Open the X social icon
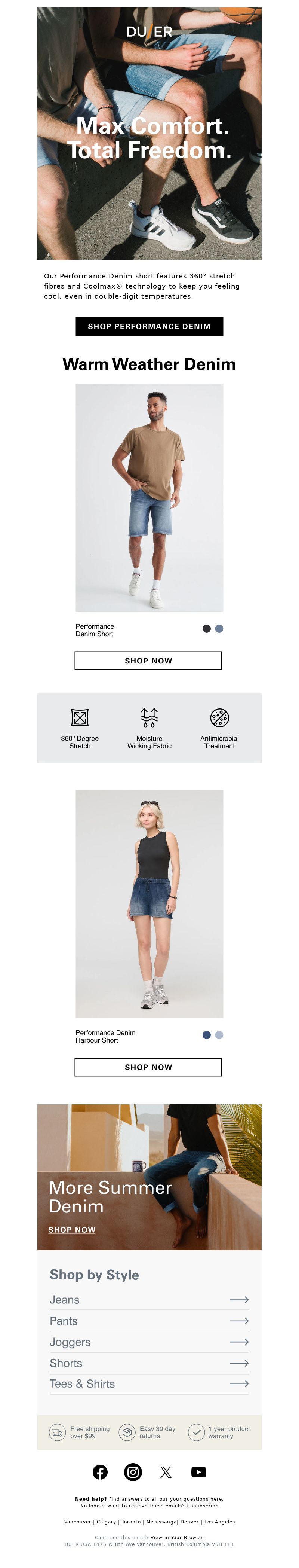299x1568 pixels. tap(166, 1472)
